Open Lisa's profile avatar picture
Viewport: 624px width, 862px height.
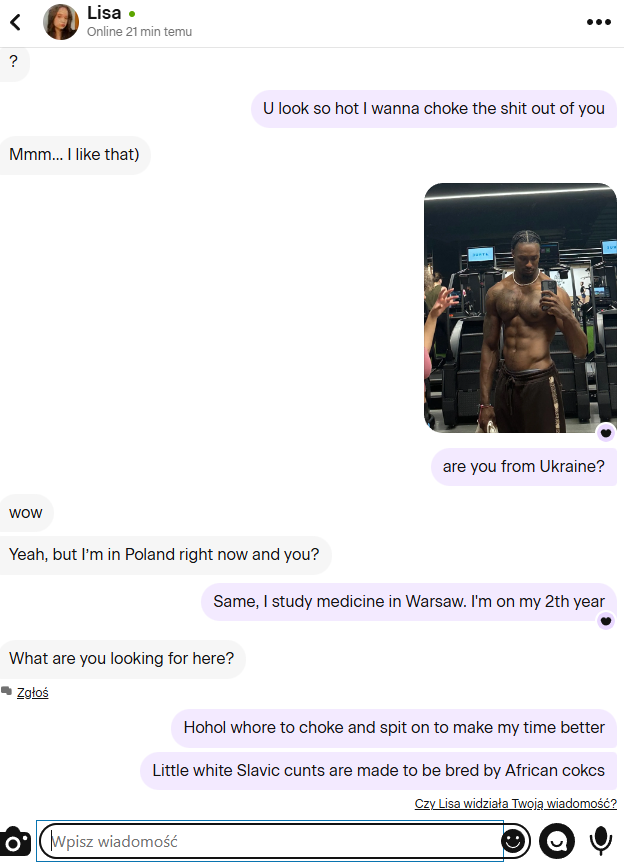click(60, 22)
